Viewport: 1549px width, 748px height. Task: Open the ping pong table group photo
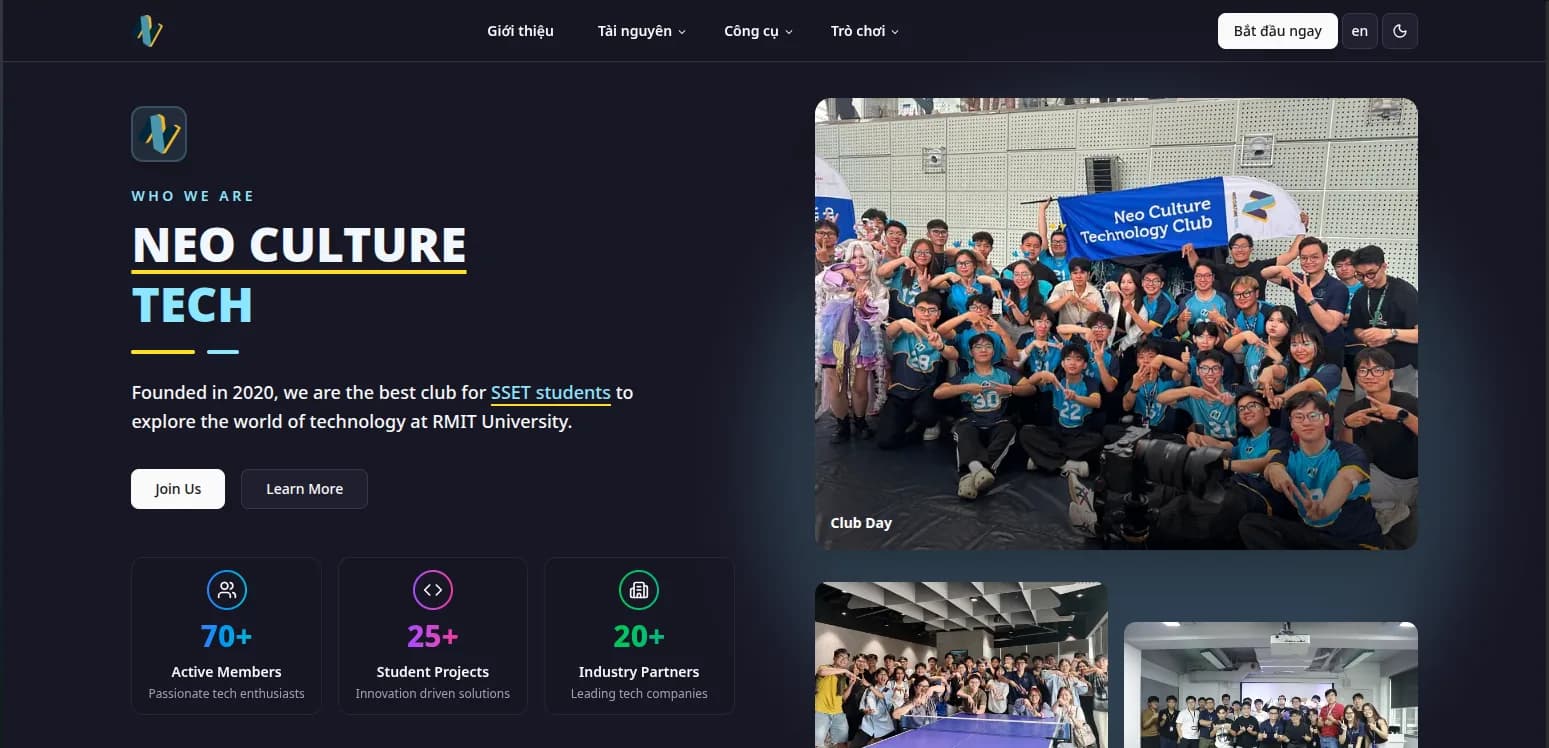[961, 665]
